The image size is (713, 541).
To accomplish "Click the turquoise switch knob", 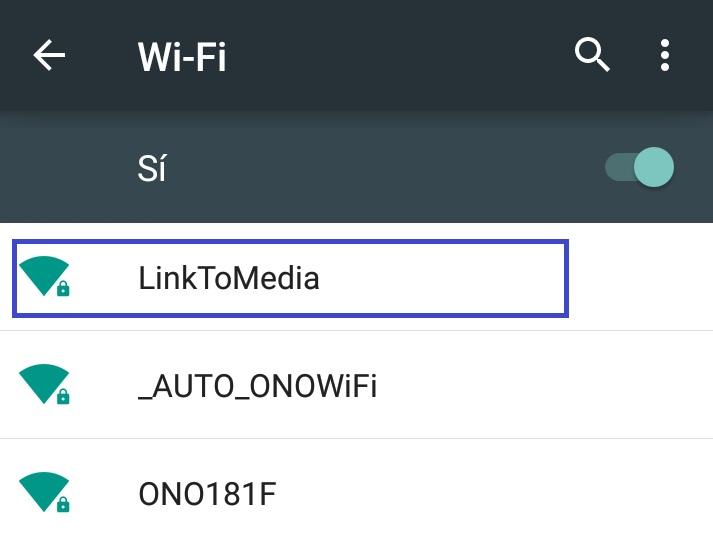I will [x=655, y=167].
